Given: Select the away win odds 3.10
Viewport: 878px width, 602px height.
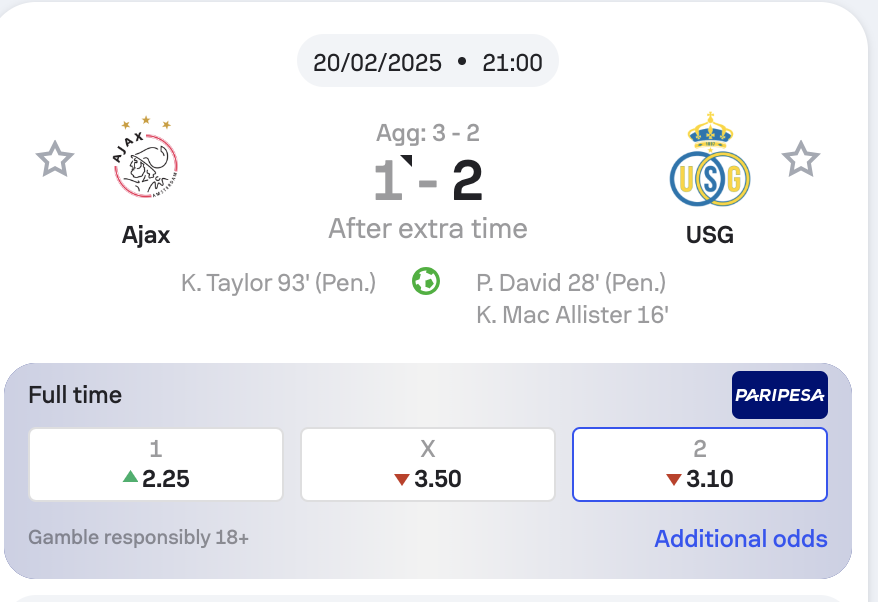Looking at the screenshot, I should pos(699,464).
